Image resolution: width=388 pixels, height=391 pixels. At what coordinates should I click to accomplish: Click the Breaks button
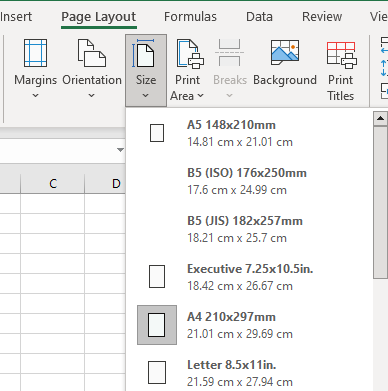[x=230, y=69]
